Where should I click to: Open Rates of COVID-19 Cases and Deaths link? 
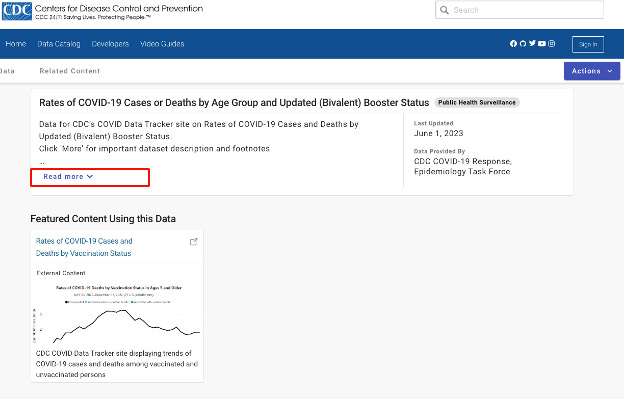click(x=85, y=249)
